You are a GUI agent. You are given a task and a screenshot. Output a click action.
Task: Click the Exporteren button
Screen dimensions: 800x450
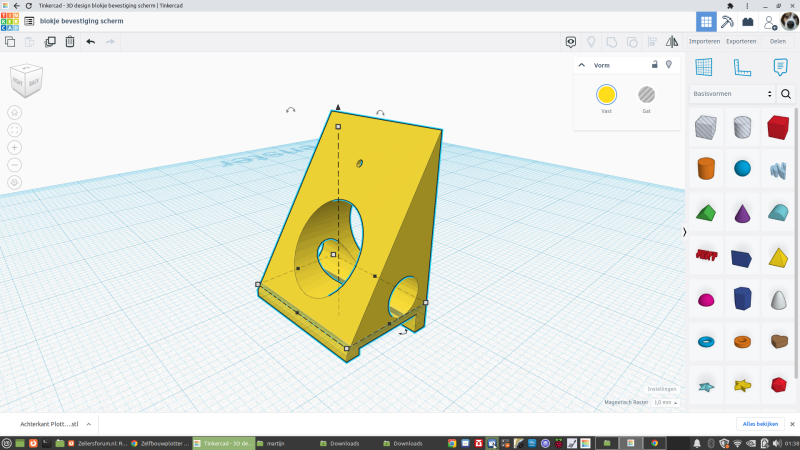point(741,41)
